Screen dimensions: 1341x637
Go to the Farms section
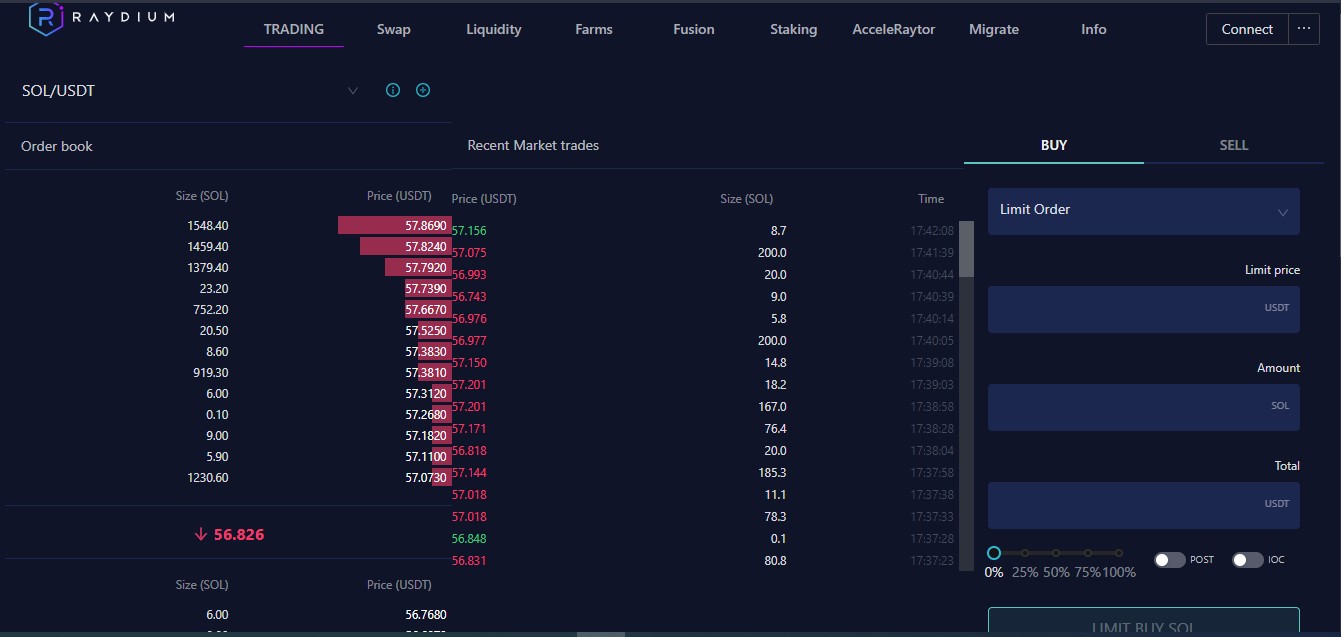click(594, 29)
